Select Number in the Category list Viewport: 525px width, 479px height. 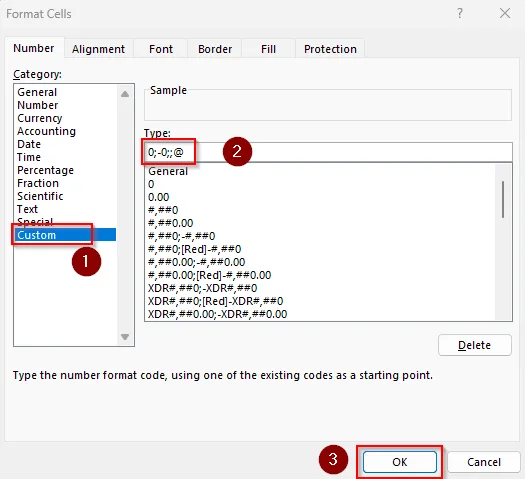[x=66, y=105]
